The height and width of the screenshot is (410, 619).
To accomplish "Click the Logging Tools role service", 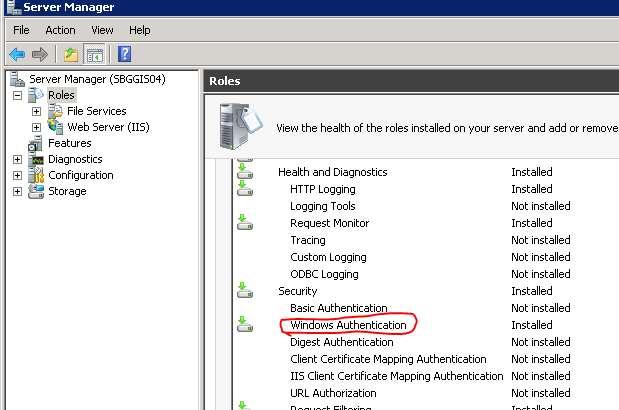I will 323,206.
